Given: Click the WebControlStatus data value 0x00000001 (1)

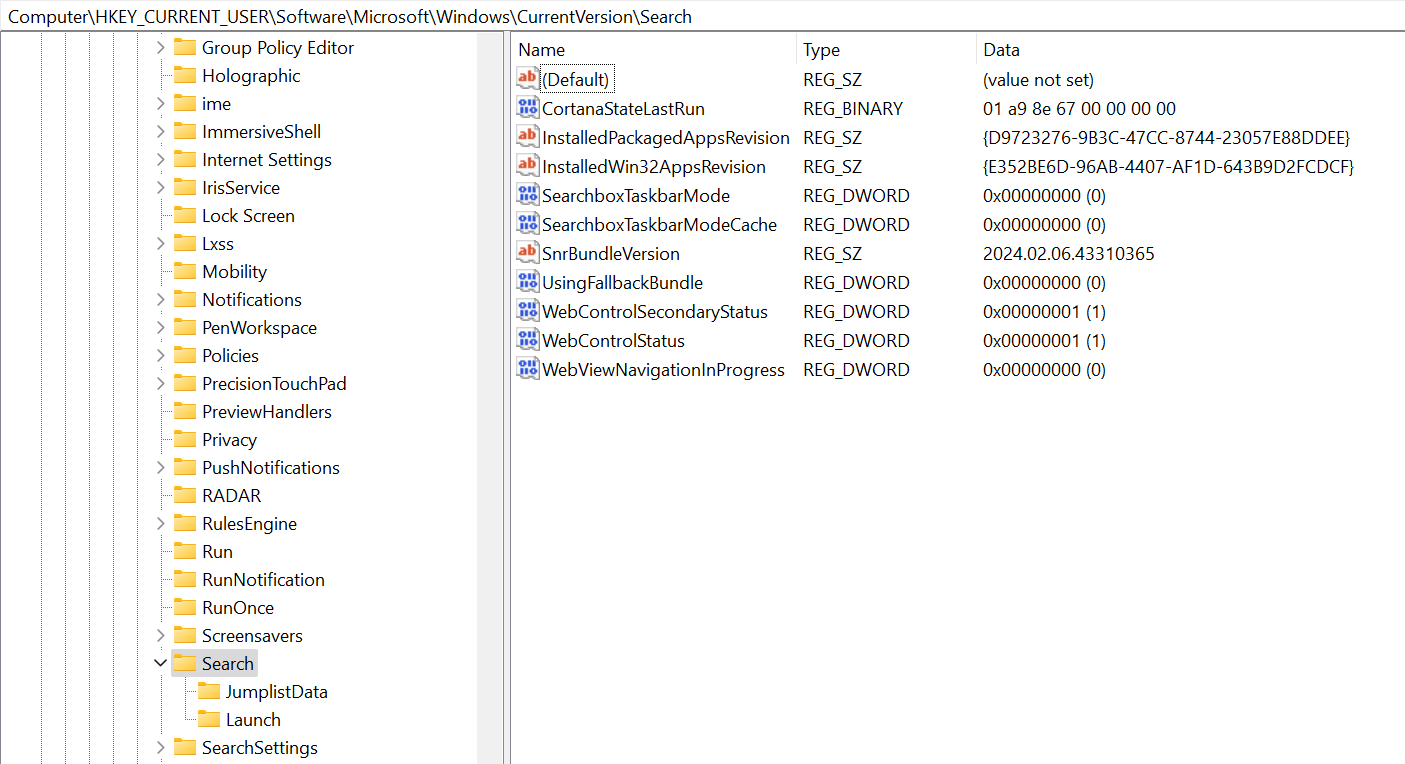Looking at the screenshot, I should [1044, 340].
